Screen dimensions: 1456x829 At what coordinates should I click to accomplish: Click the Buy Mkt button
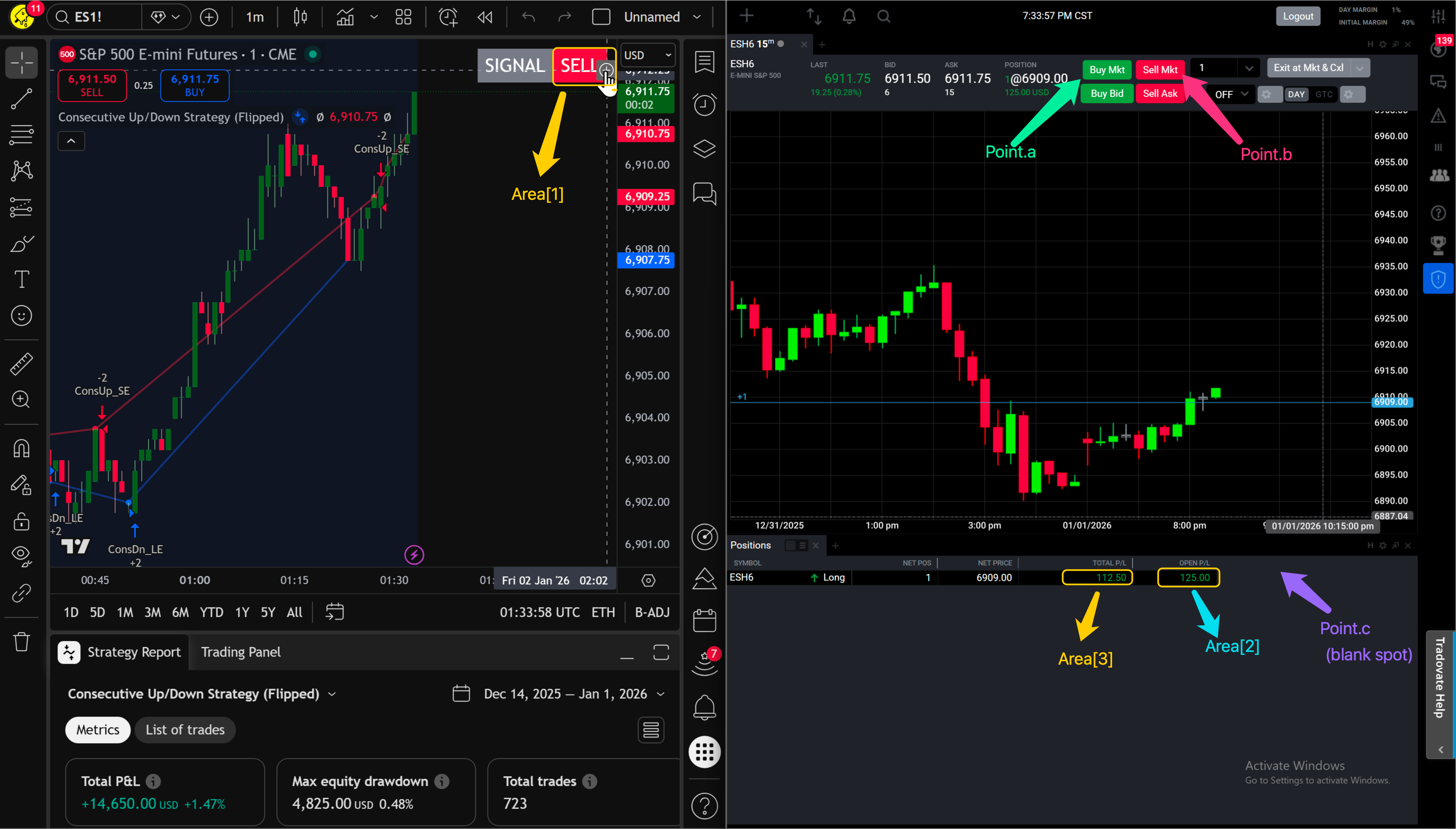(1106, 69)
